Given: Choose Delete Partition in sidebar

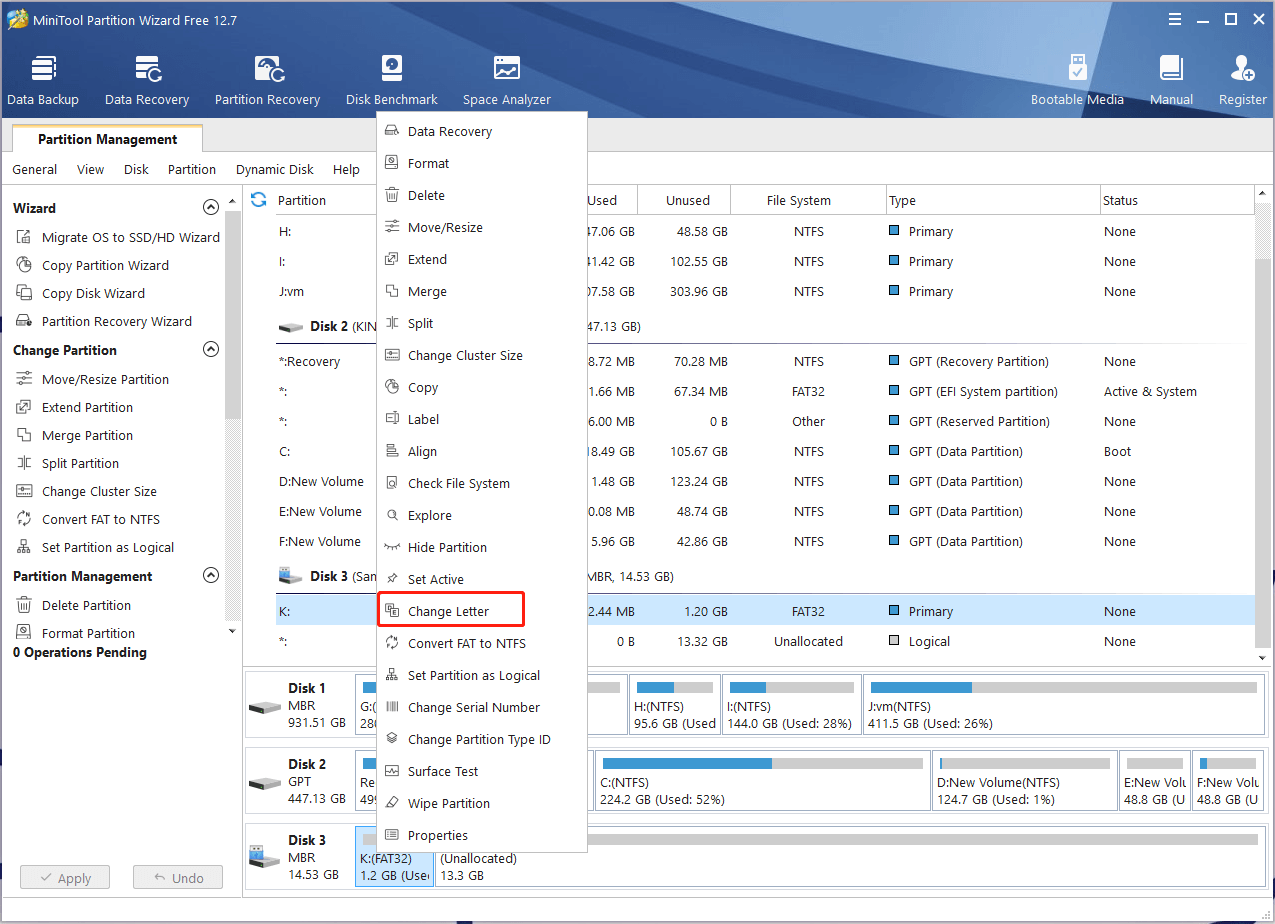Looking at the screenshot, I should pyautogui.click(x=74, y=606).
